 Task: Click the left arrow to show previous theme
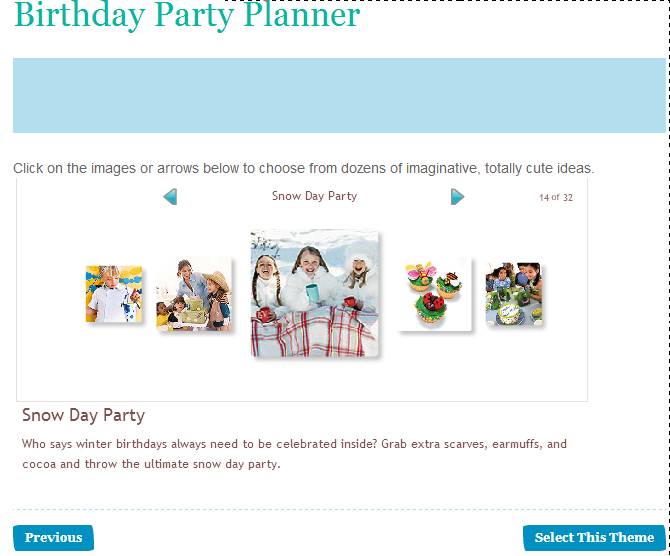coord(170,197)
